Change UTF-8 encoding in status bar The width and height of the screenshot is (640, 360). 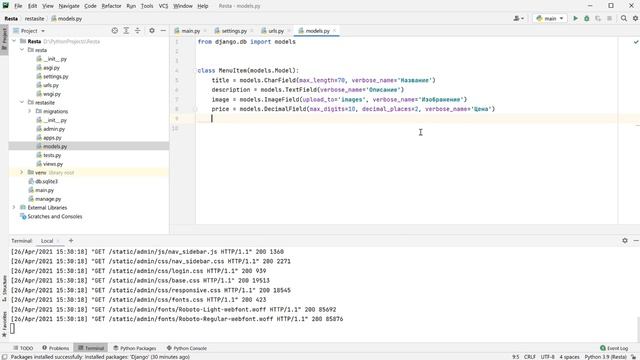547,357
